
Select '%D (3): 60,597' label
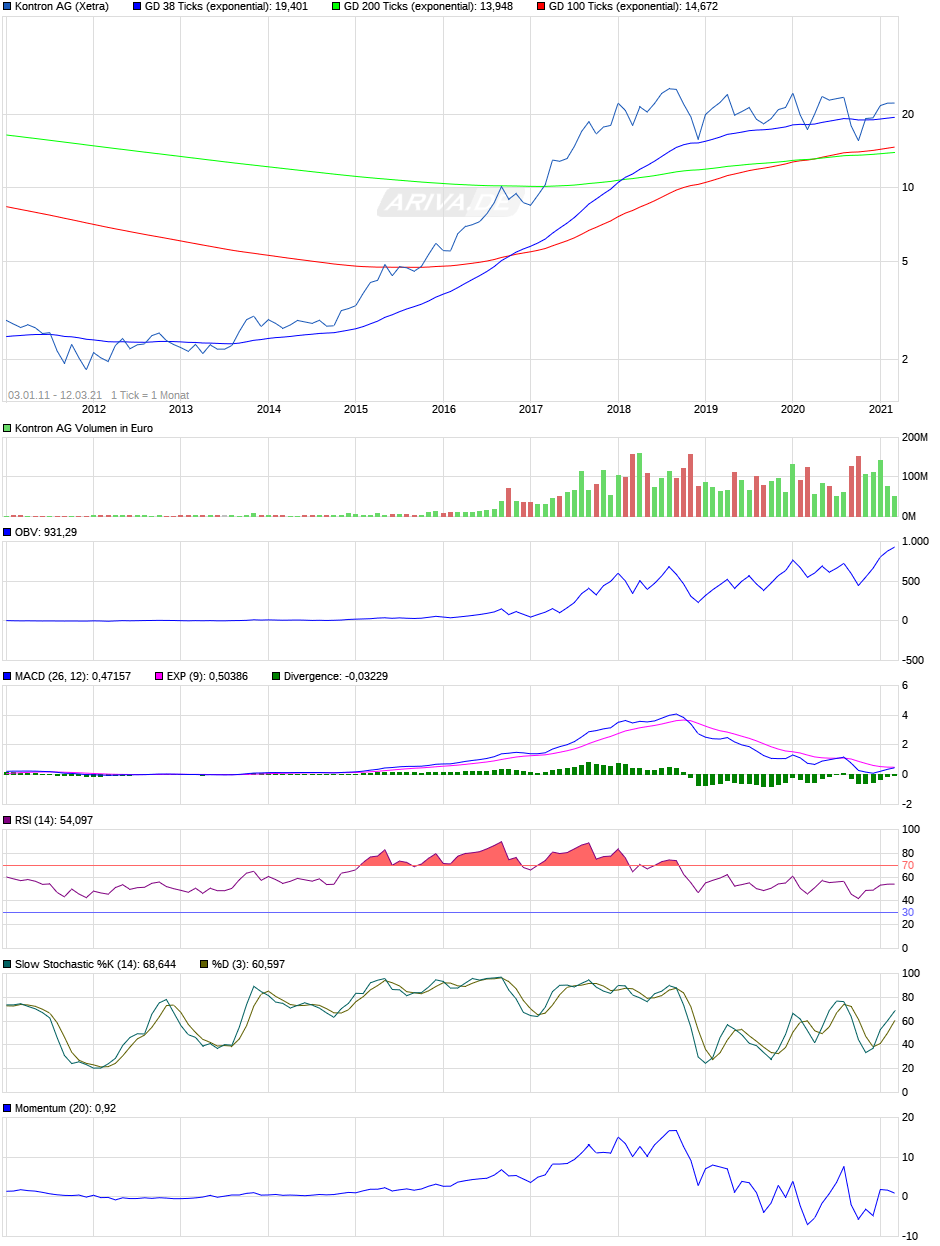tap(249, 964)
